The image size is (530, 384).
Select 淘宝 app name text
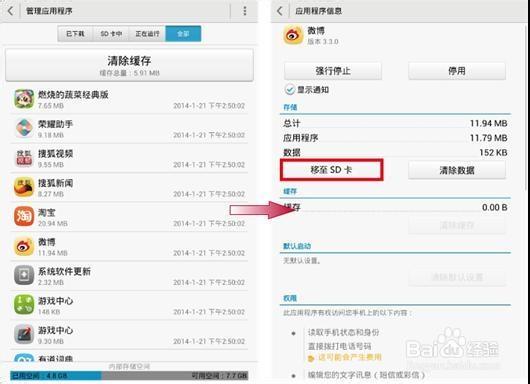[x=46, y=212]
